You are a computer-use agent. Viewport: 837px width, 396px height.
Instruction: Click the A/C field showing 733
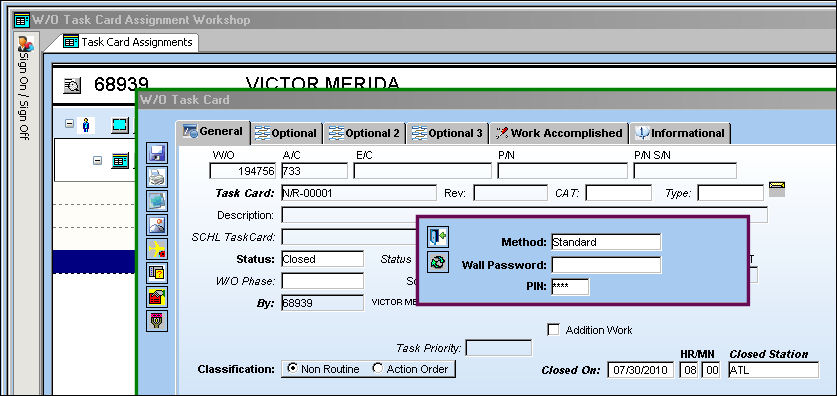point(314,171)
